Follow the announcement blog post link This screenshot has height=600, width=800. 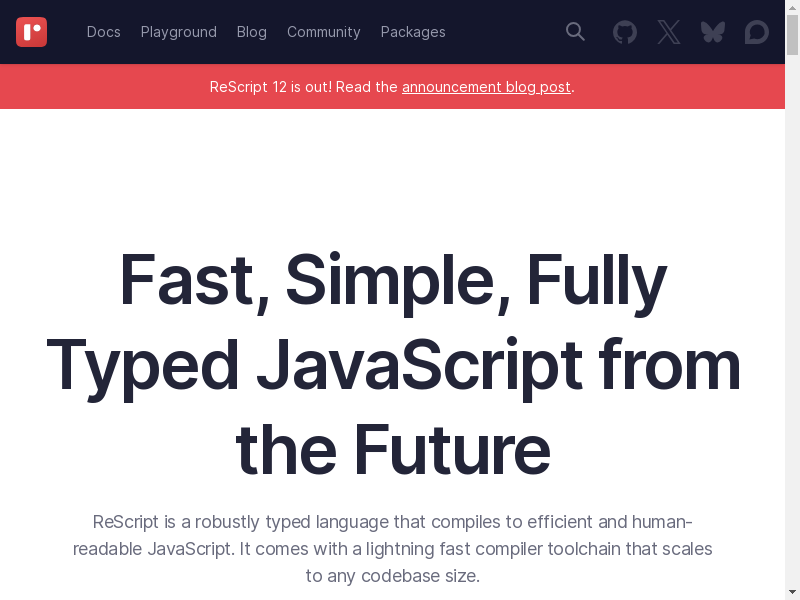tap(486, 87)
